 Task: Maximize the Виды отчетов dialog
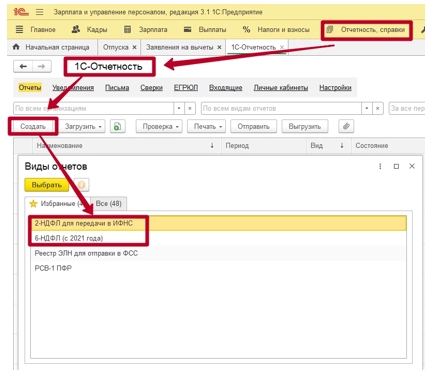click(x=396, y=166)
